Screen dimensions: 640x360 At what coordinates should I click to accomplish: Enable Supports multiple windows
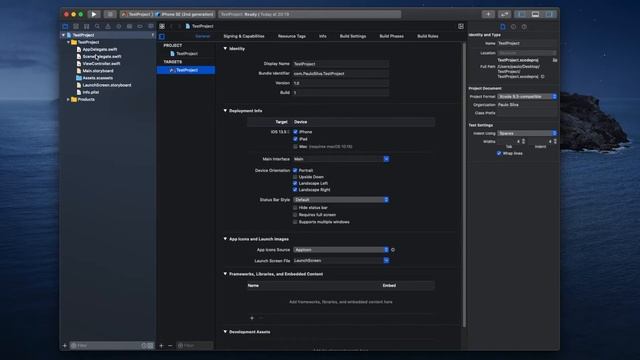pos(295,222)
